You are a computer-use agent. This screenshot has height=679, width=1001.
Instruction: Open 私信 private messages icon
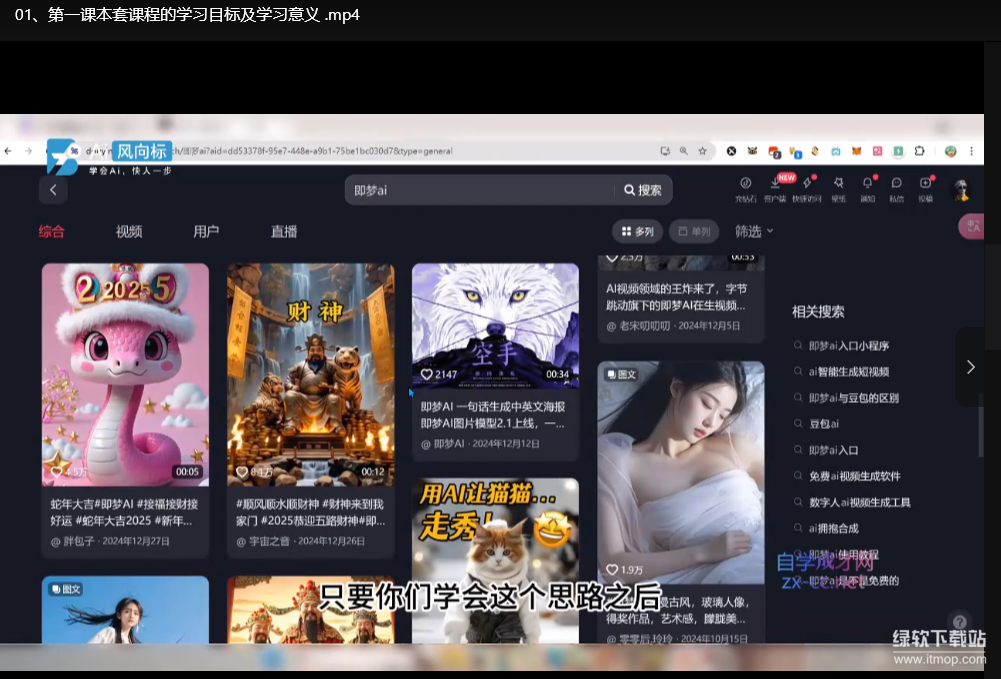click(x=896, y=186)
